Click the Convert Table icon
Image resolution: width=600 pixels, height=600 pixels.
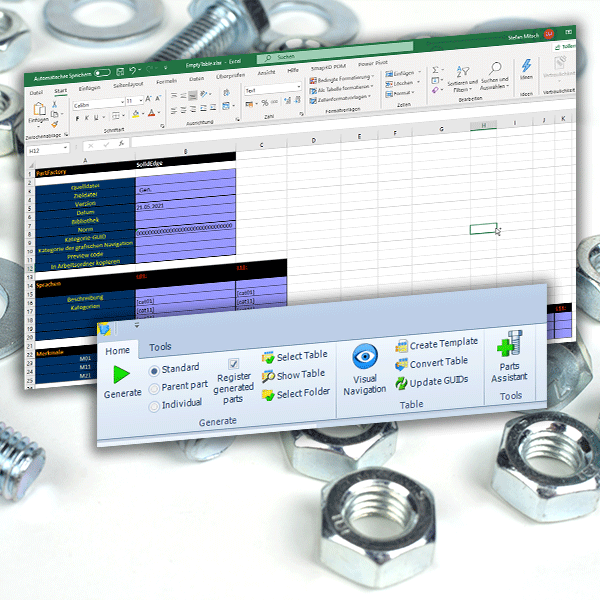[x=401, y=364]
